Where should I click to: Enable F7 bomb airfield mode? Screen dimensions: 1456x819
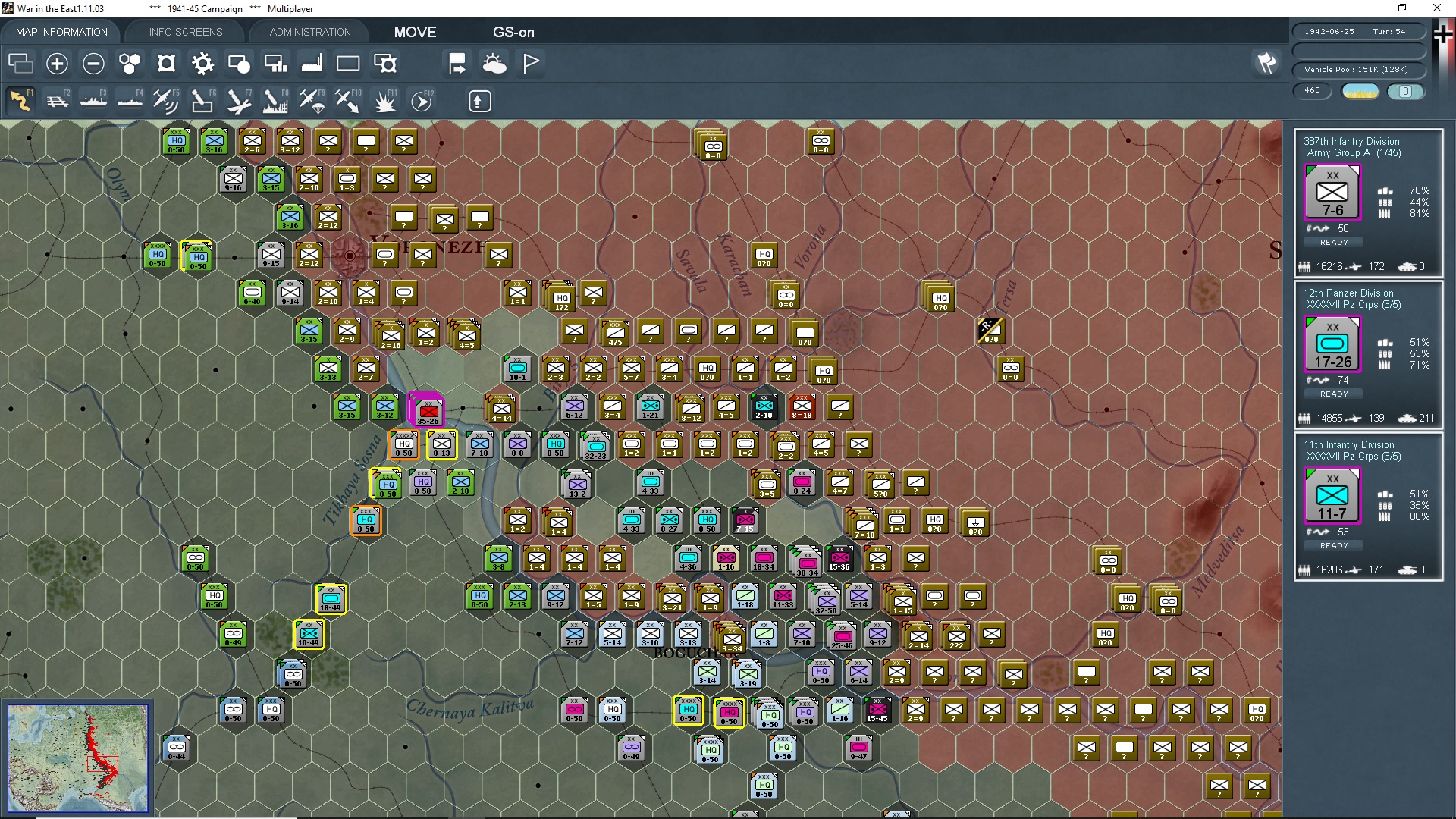click(x=239, y=101)
